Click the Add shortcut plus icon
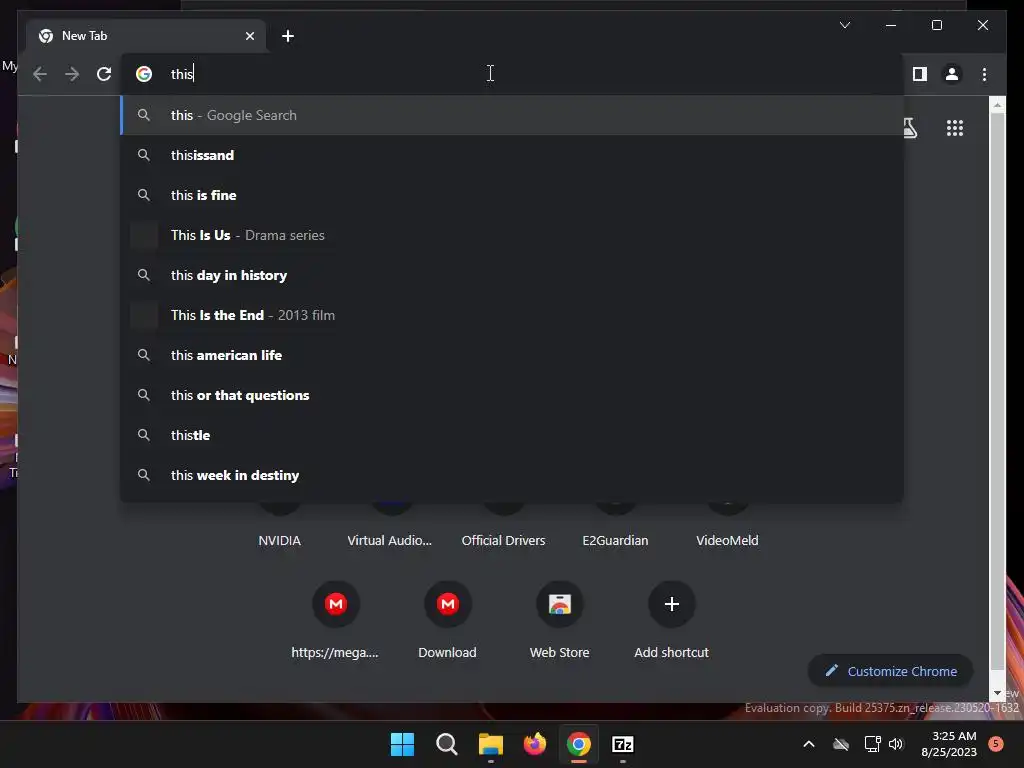1024x768 pixels. pos(671,604)
